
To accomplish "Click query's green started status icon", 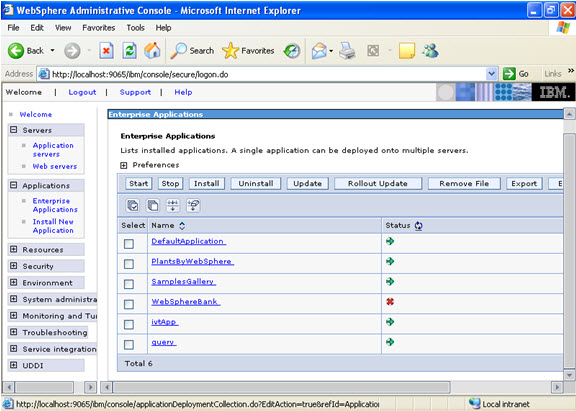I will point(390,342).
